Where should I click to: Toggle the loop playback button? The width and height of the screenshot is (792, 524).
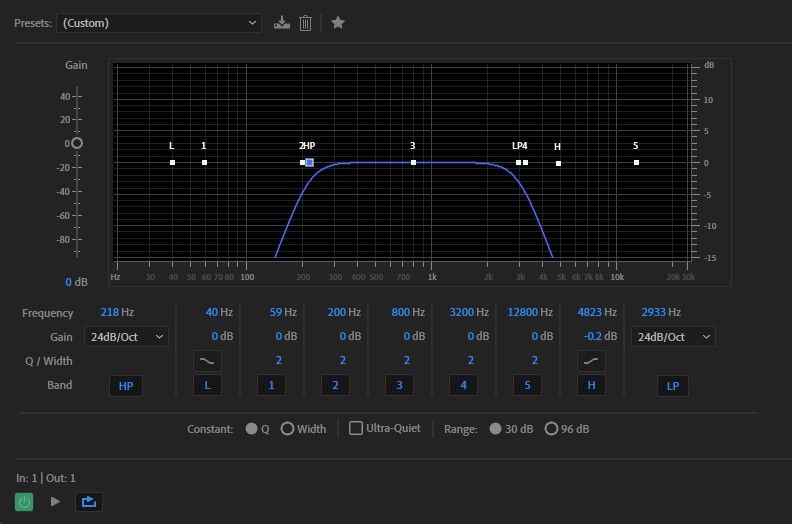(x=89, y=501)
